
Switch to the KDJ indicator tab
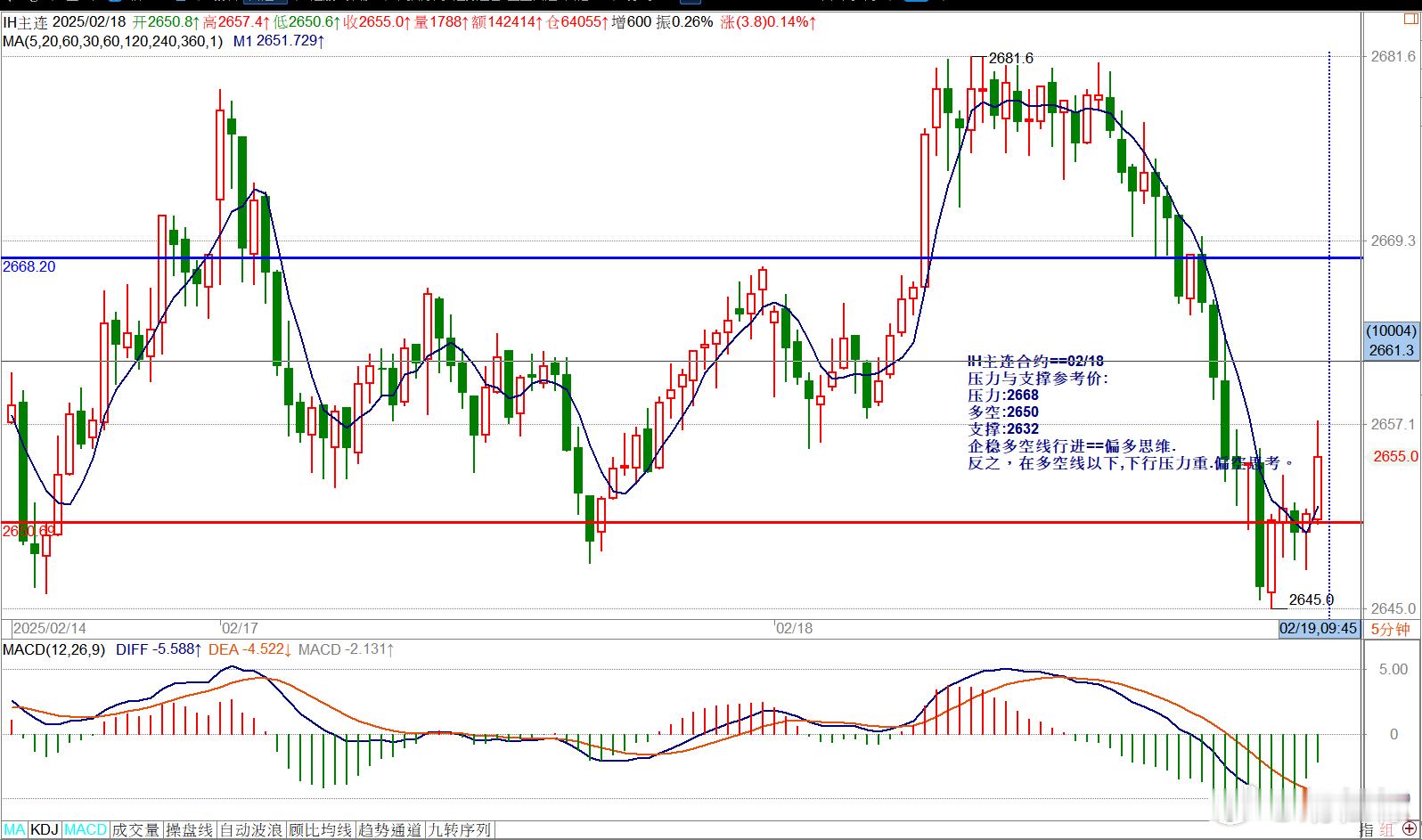point(45,830)
